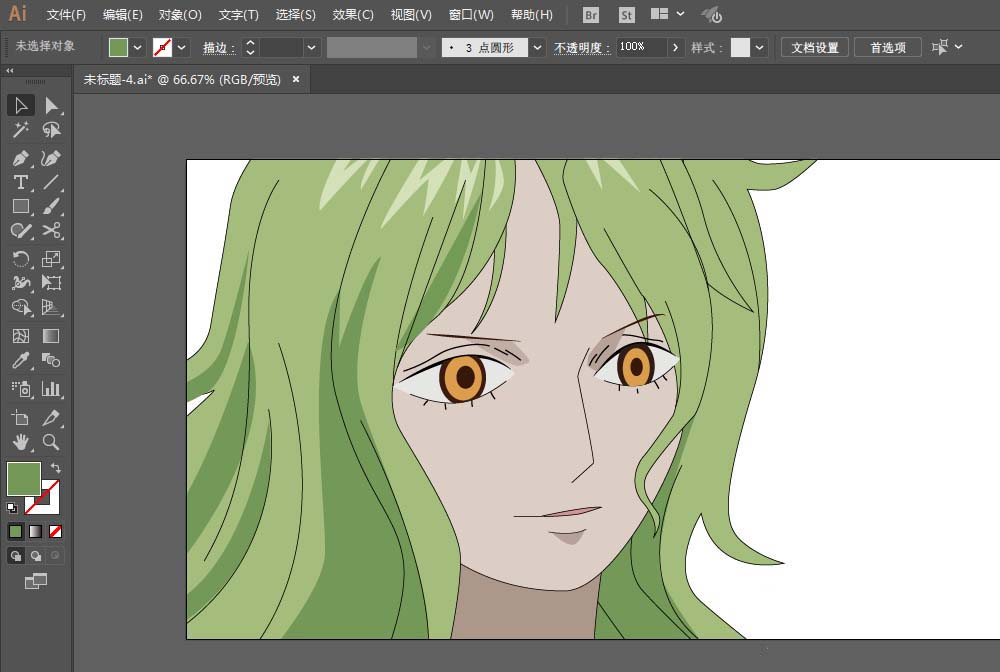The image size is (1000, 672).
Task: Open the 样式 style dropdown
Action: click(761, 47)
